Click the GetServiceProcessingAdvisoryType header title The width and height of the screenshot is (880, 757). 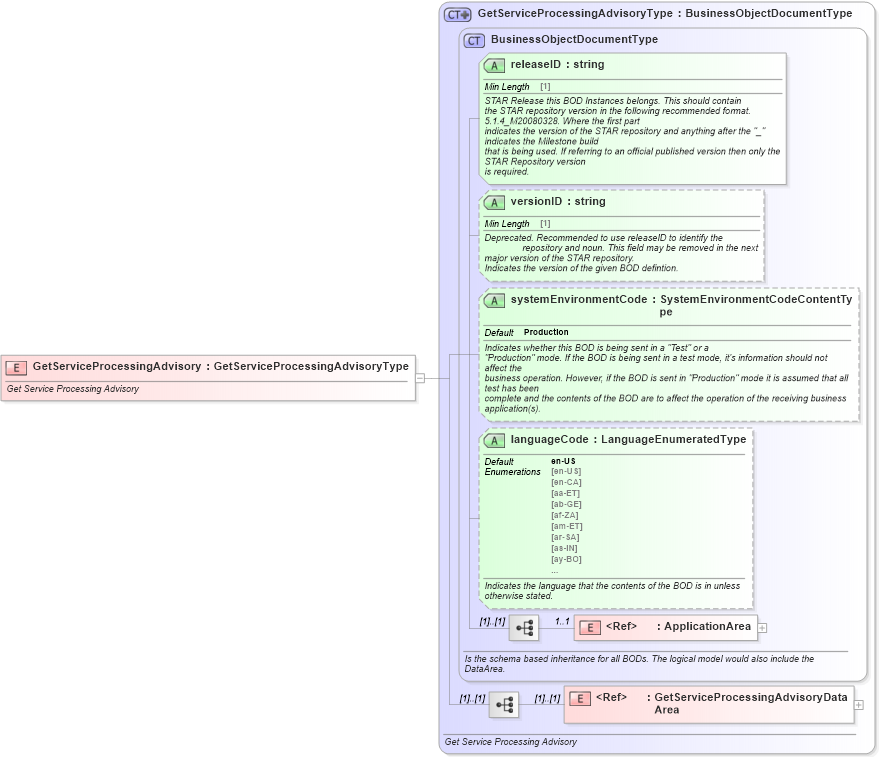664,13
